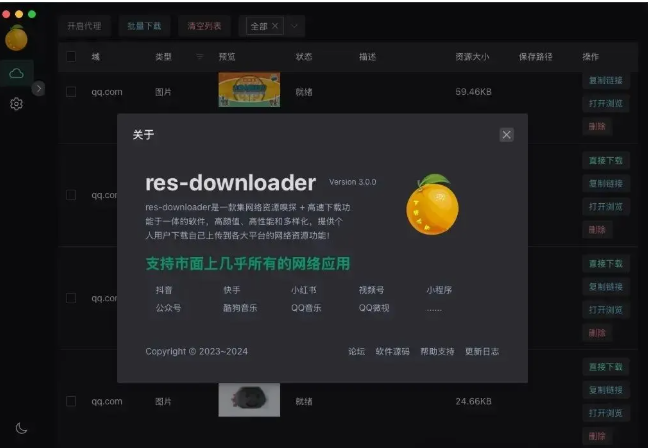Click the filter icon beside the 类型 column

(x=200, y=57)
